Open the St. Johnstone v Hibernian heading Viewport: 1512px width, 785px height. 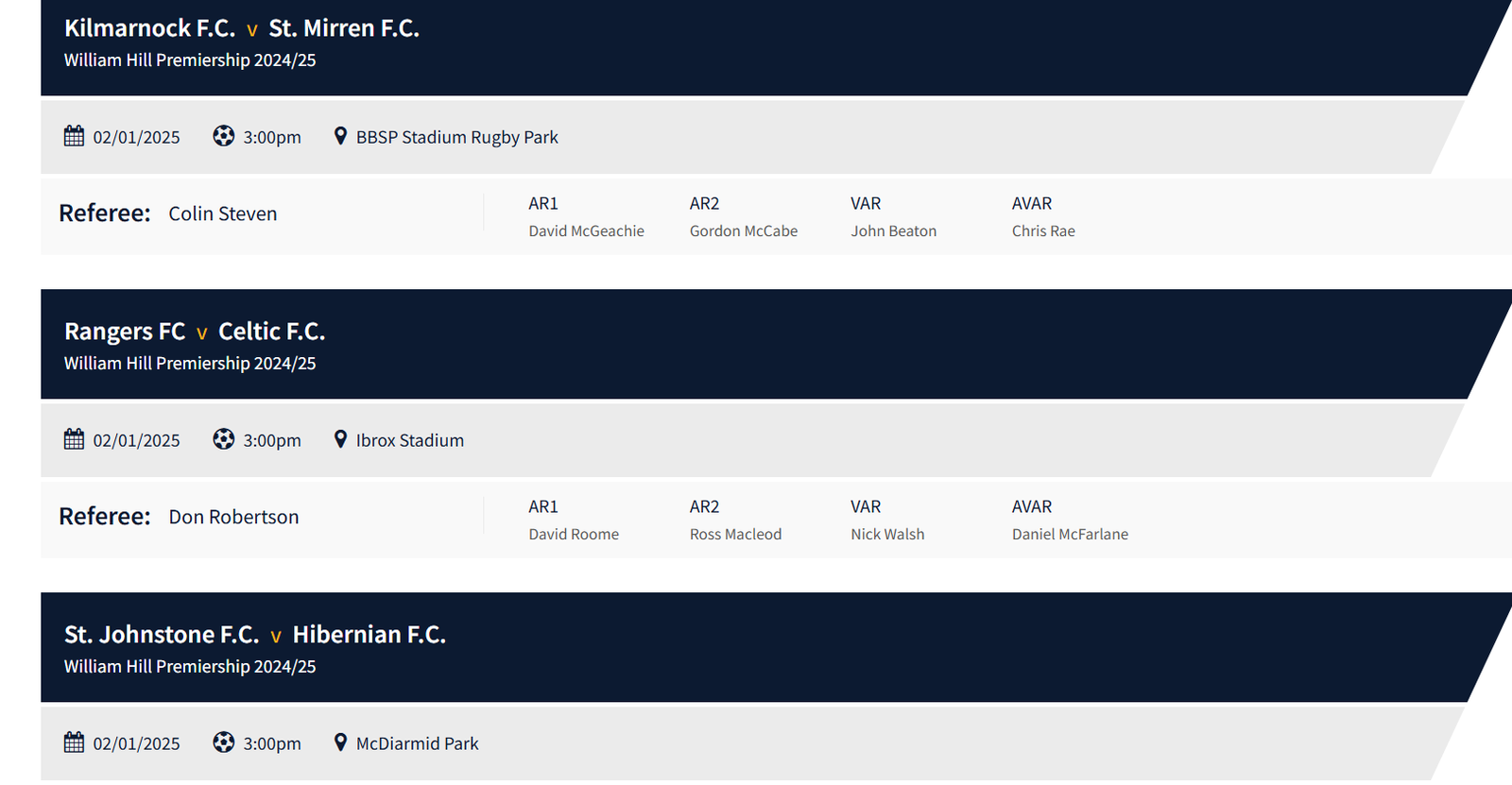point(254,635)
